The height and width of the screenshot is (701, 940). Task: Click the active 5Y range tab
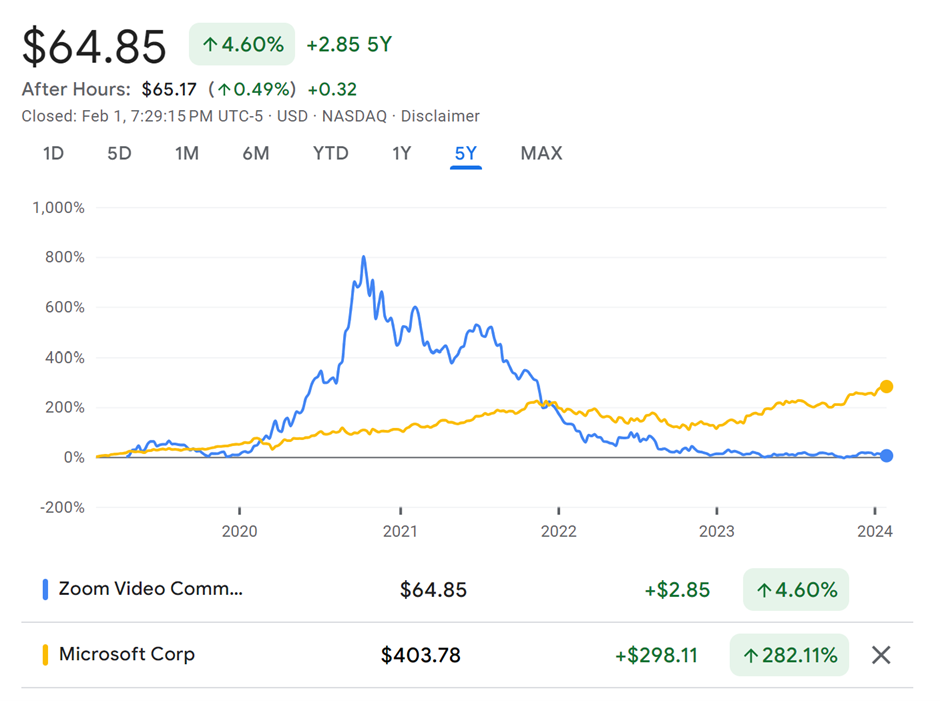[466, 153]
